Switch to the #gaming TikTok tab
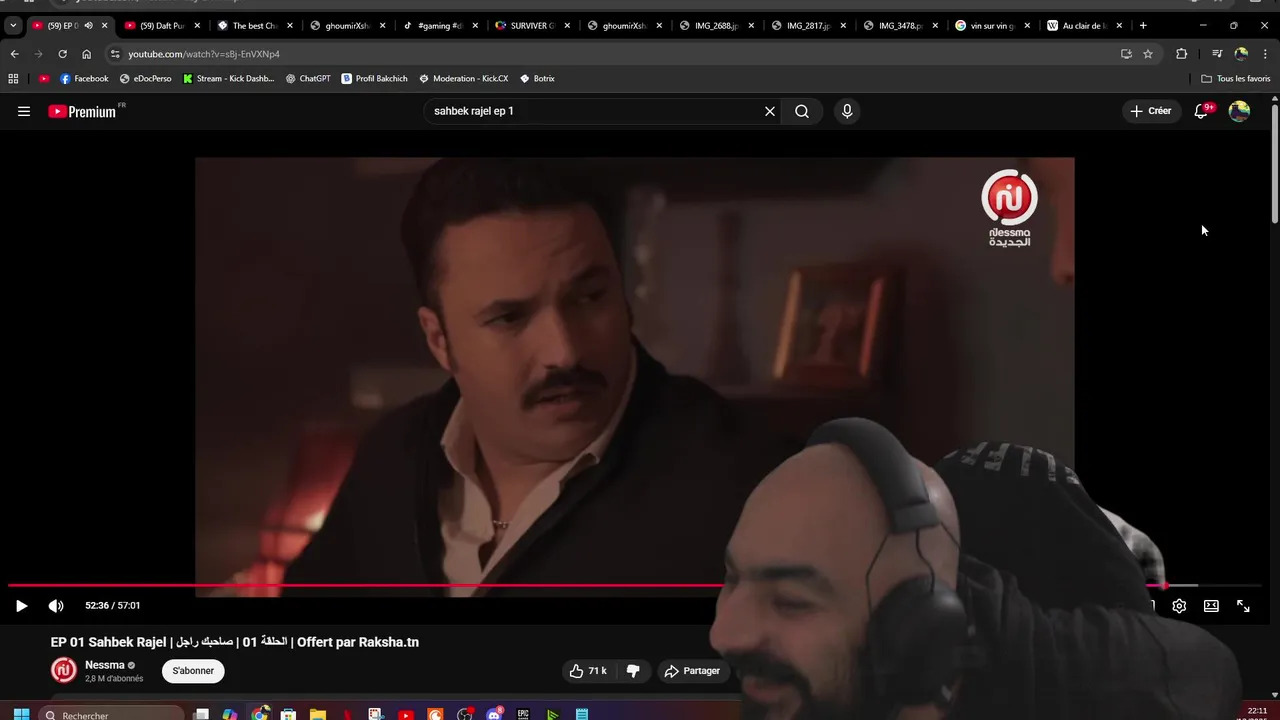Screen dimensions: 1280x720 (438, 26)
